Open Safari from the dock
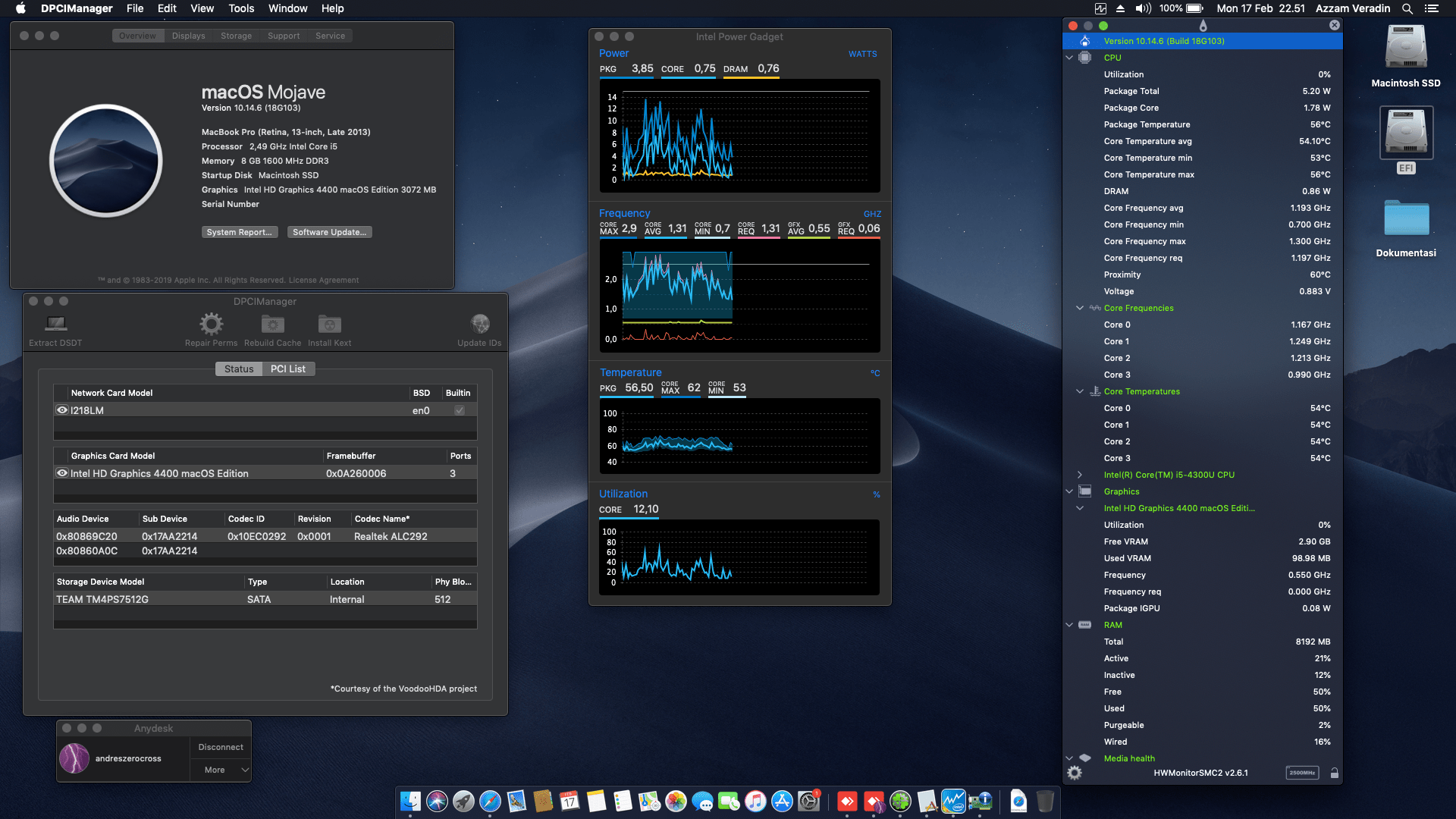The height and width of the screenshot is (819, 1456). pos(490,801)
